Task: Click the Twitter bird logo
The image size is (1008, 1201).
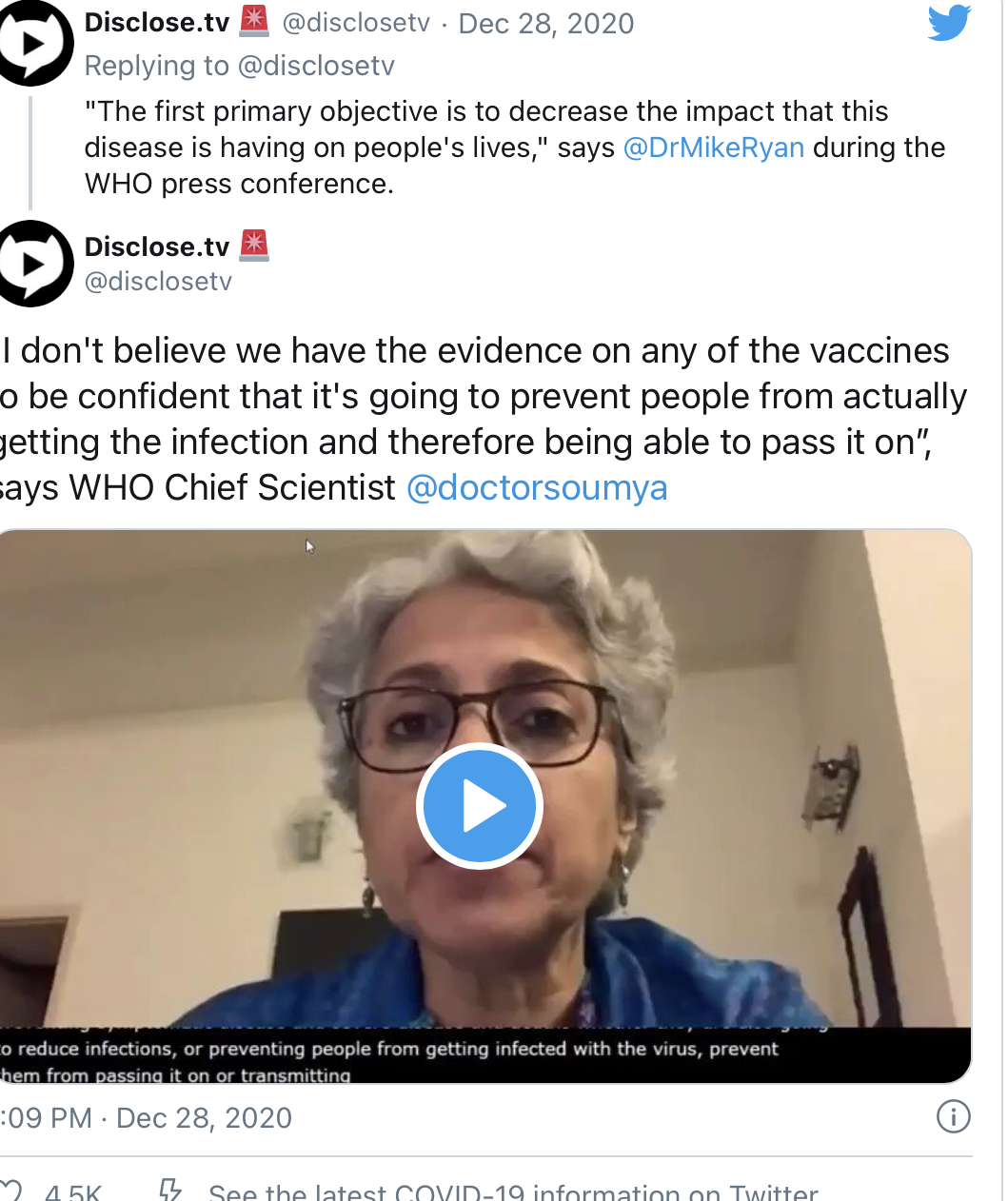Action: [x=949, y=23]
